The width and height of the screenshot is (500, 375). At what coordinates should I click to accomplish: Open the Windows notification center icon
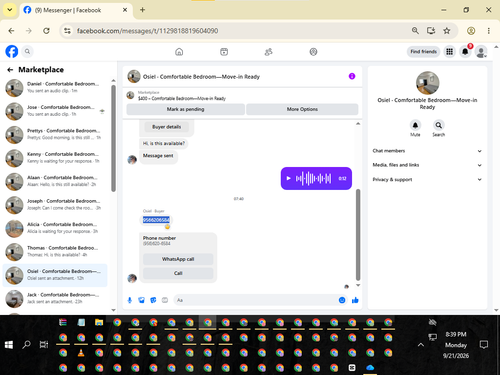coord(484,345)
